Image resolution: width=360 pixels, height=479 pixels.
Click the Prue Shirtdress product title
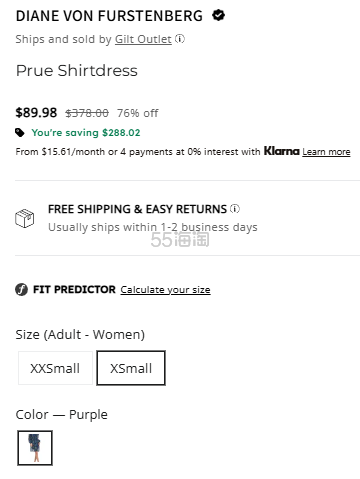(x=77, y=71)
